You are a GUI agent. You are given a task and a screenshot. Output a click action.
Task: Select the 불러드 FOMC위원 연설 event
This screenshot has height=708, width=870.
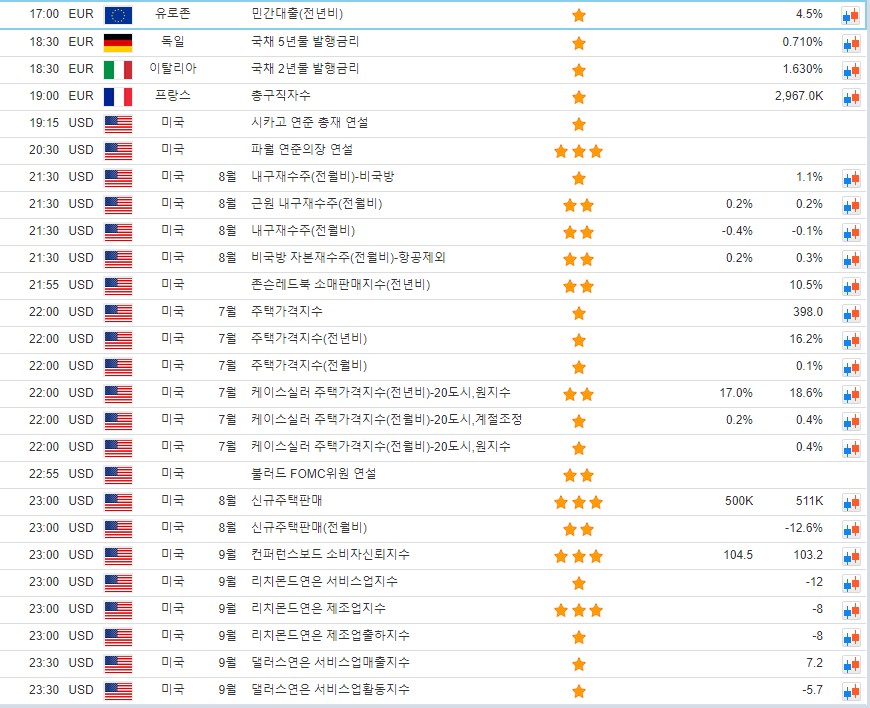(x=313, y=474)
